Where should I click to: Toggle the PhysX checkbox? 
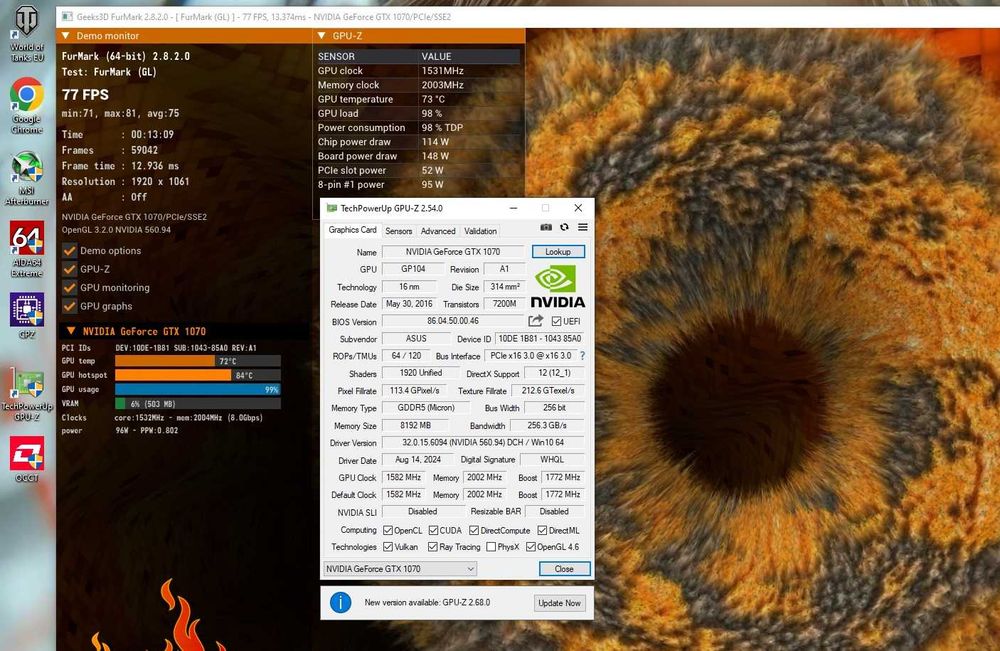[x=491, y=547]
